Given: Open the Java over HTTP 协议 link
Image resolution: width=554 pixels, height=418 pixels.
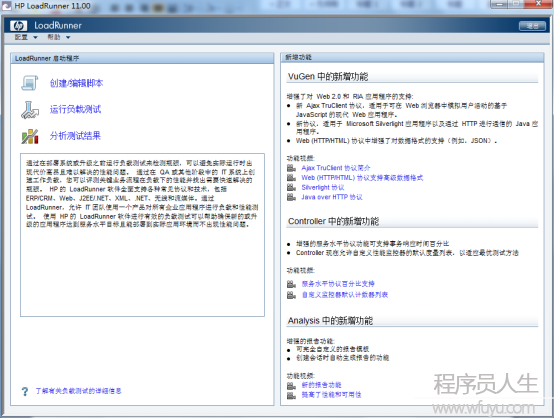Looking at the screenshot, I should click(x=332, y=197).
